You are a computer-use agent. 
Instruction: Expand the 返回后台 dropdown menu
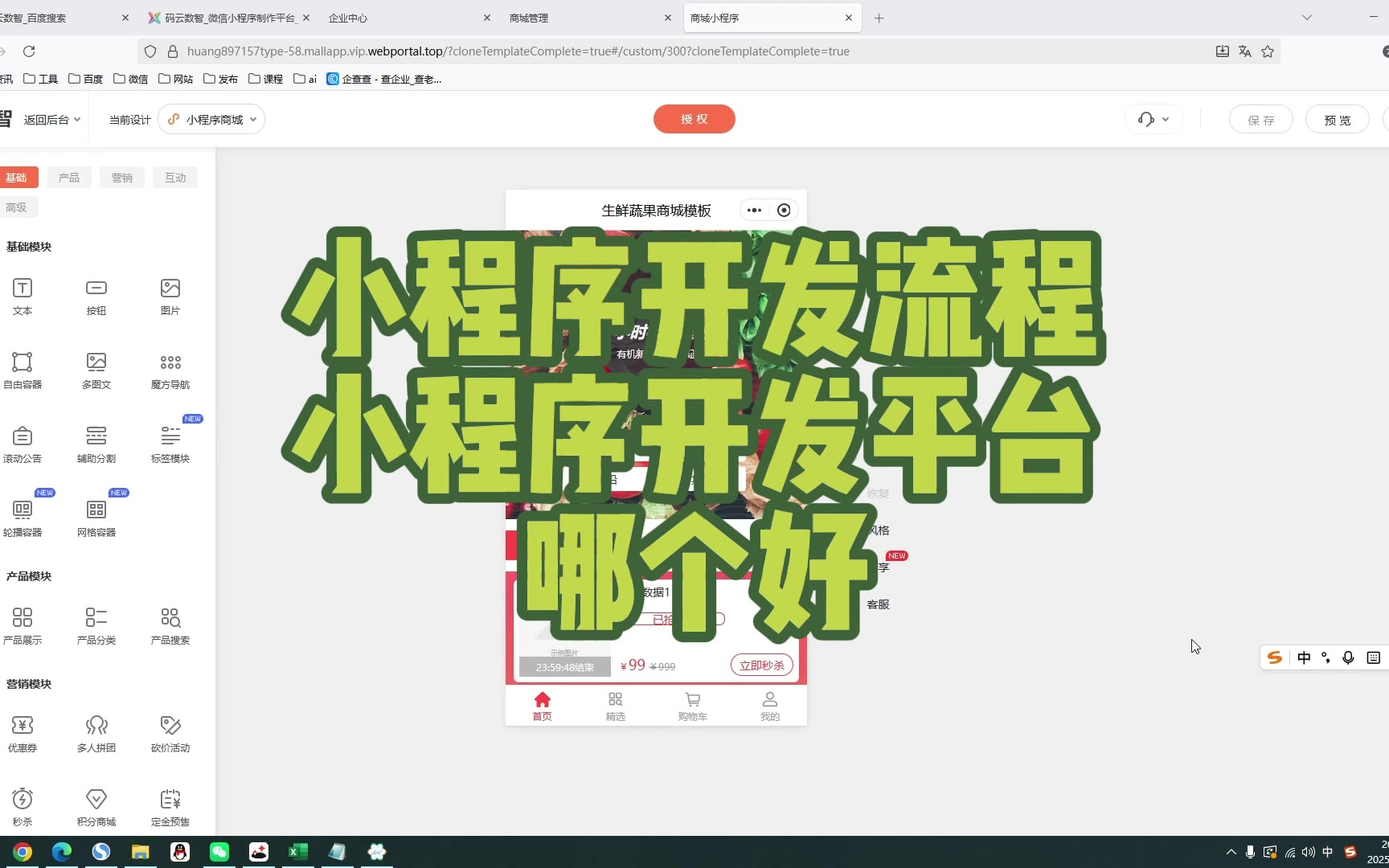click(51, 120)
